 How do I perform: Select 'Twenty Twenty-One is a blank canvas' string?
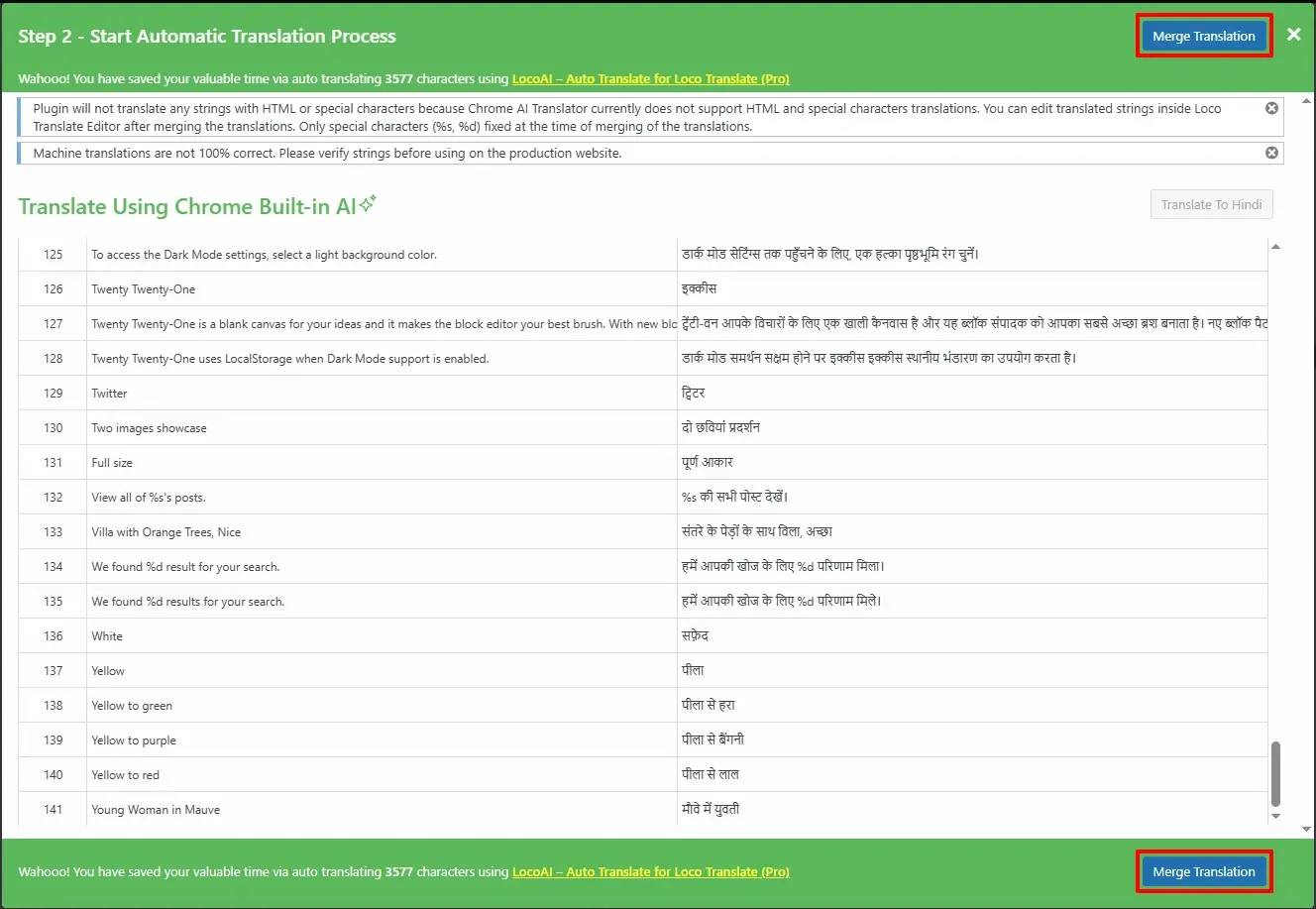pyautogui.click(x=384, y=324)
